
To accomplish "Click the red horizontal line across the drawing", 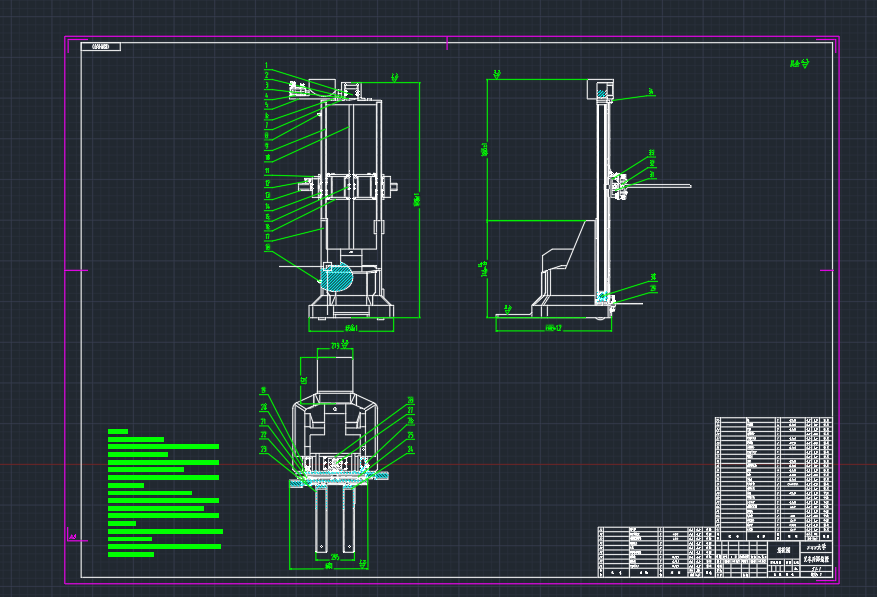I will tap(500, 465).
